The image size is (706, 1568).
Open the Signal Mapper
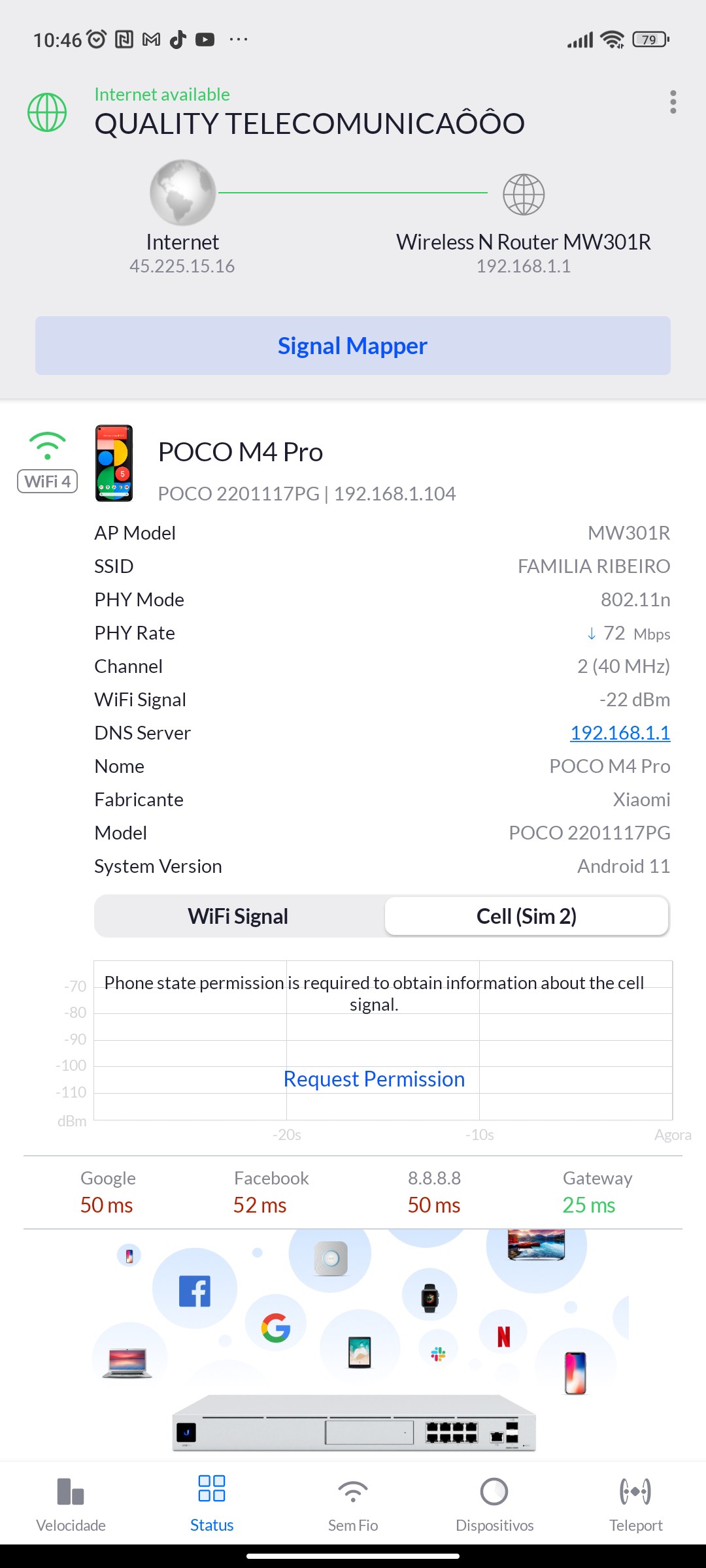point(353,346)
